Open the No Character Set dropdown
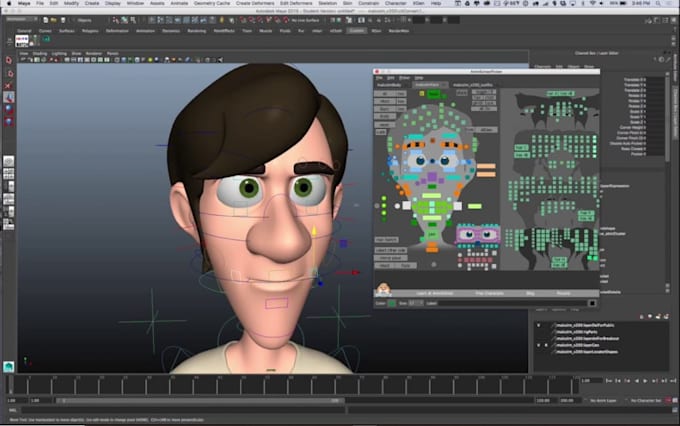 [646, 400]
